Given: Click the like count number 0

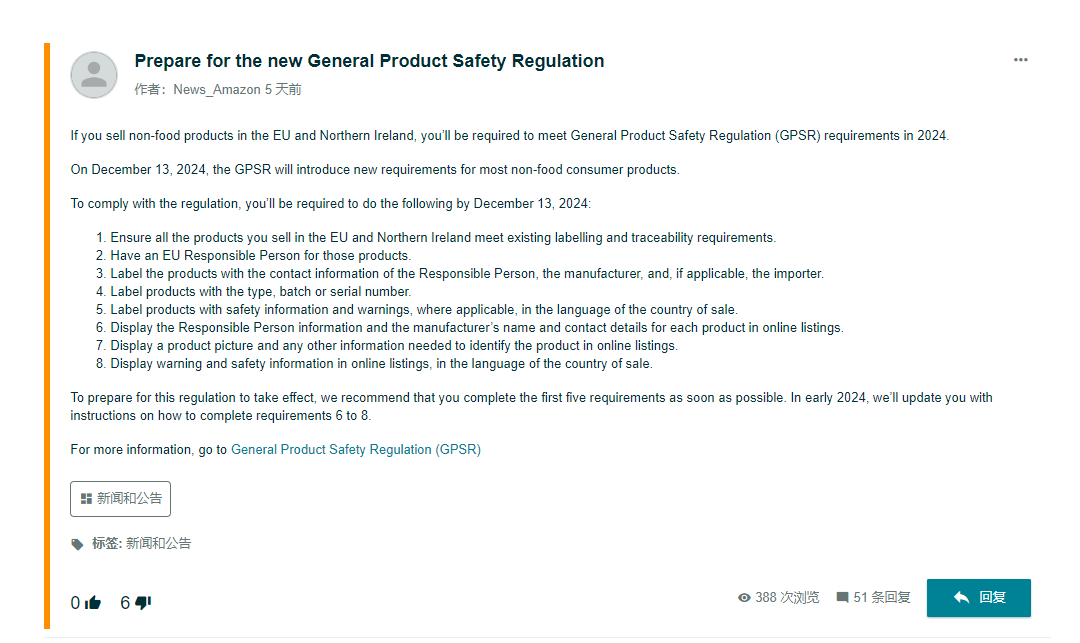Looking at the screenshot, I should coord(75,603).
